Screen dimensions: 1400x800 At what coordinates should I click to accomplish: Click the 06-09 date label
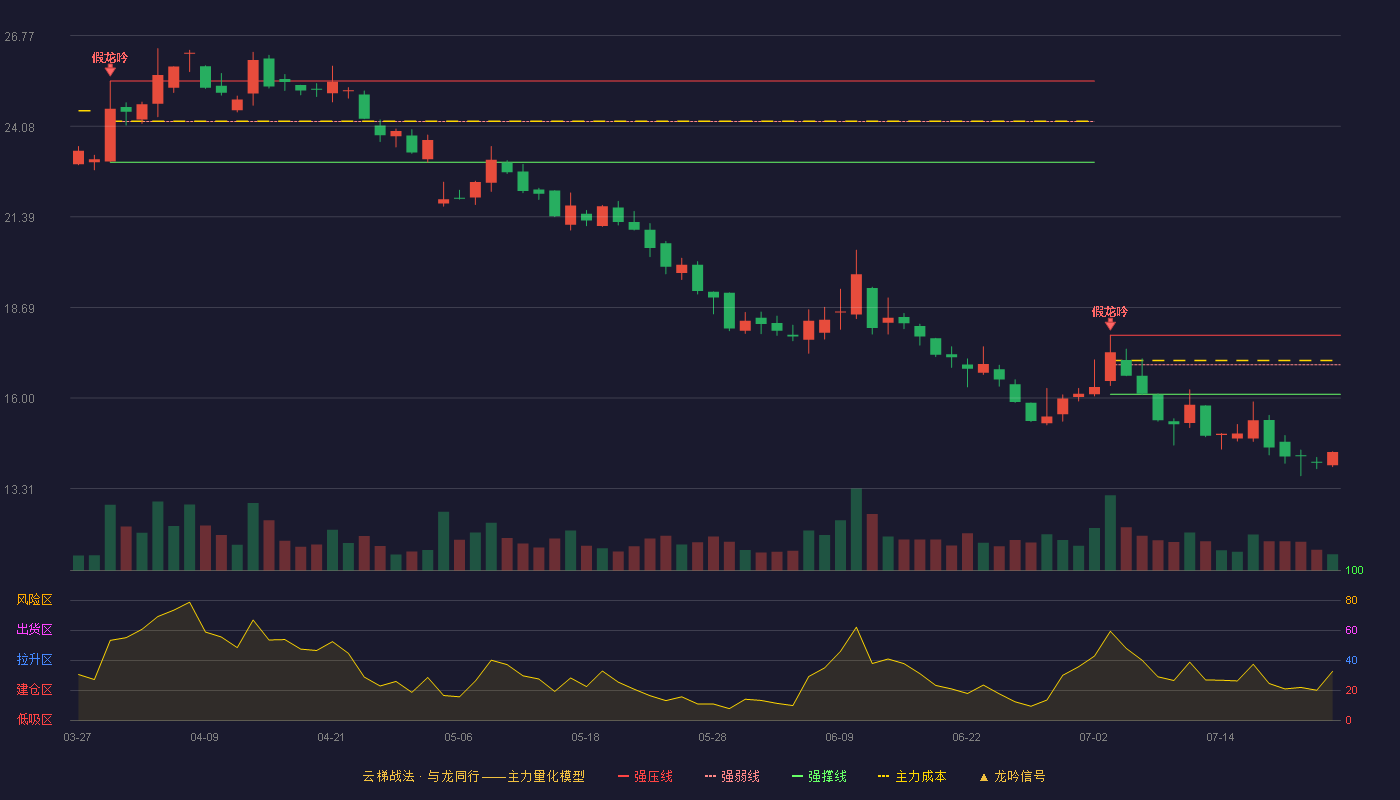click(839, 737)
